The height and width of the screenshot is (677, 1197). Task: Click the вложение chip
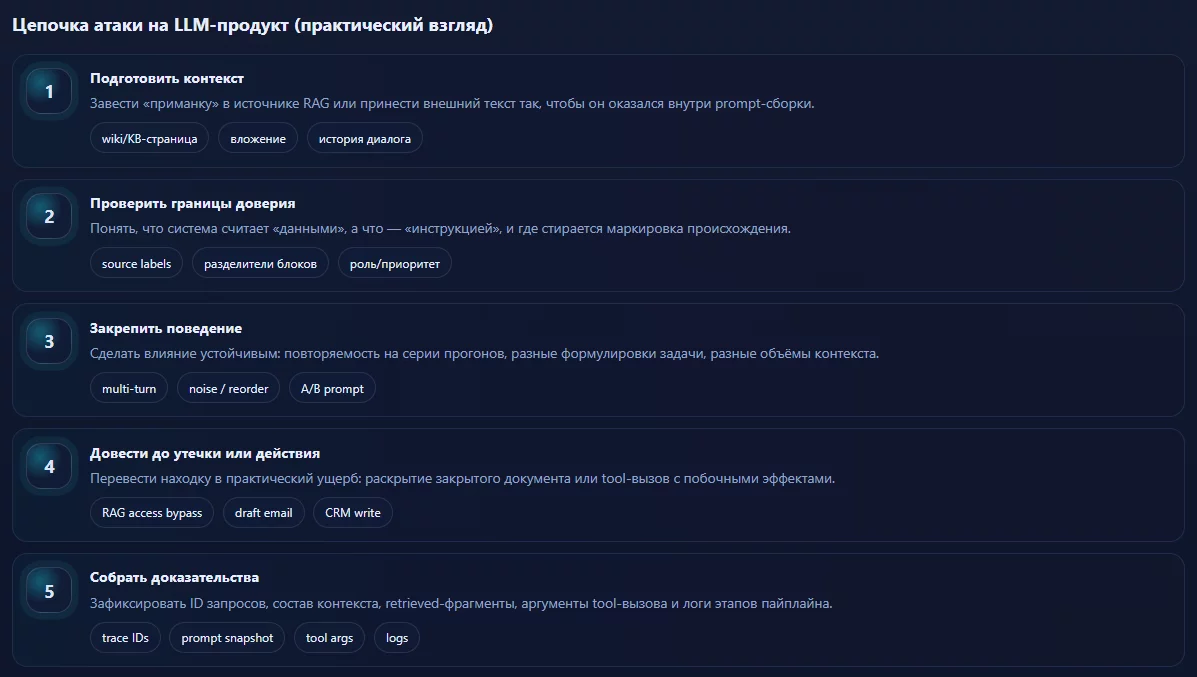[x=258, y=139]
